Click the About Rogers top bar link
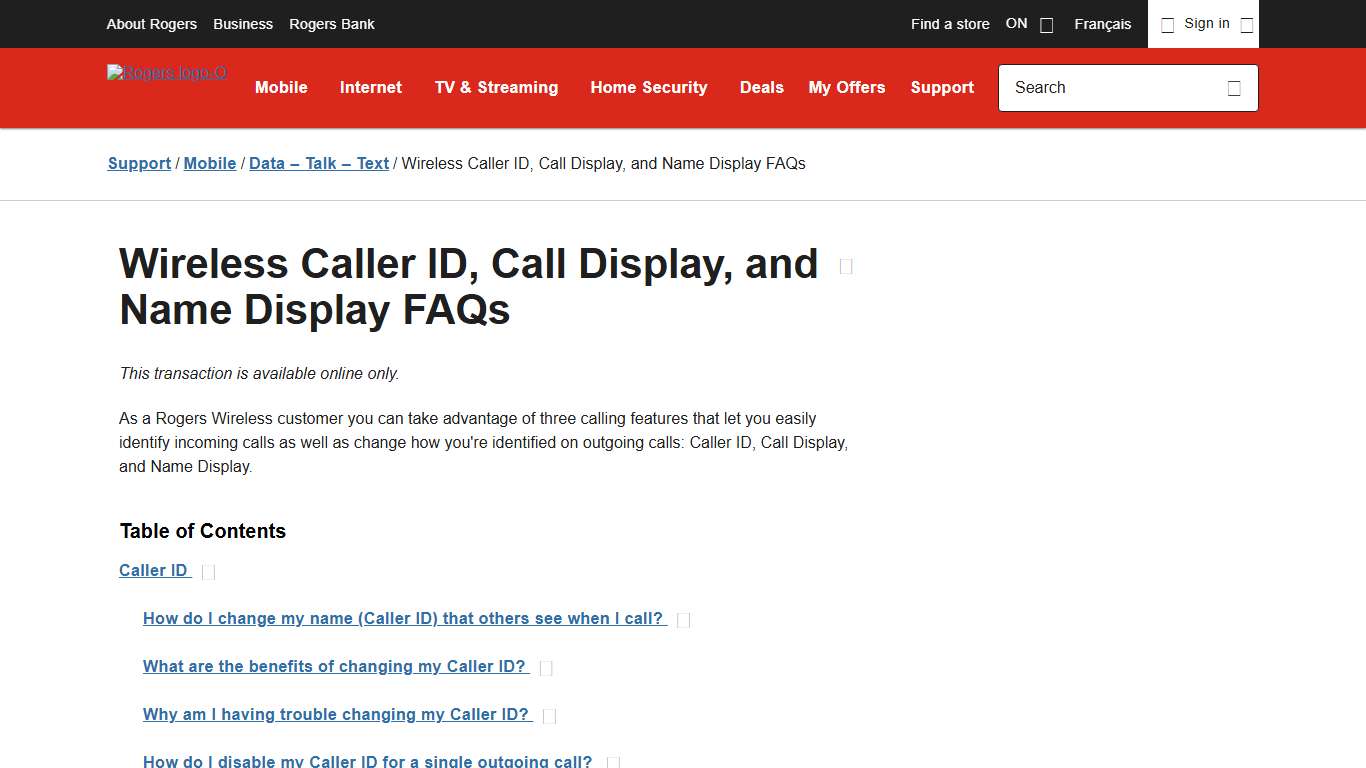Image resolution: width=1366 pixels, height=768 pixels. pyautogui.click(x=151, y=24)
